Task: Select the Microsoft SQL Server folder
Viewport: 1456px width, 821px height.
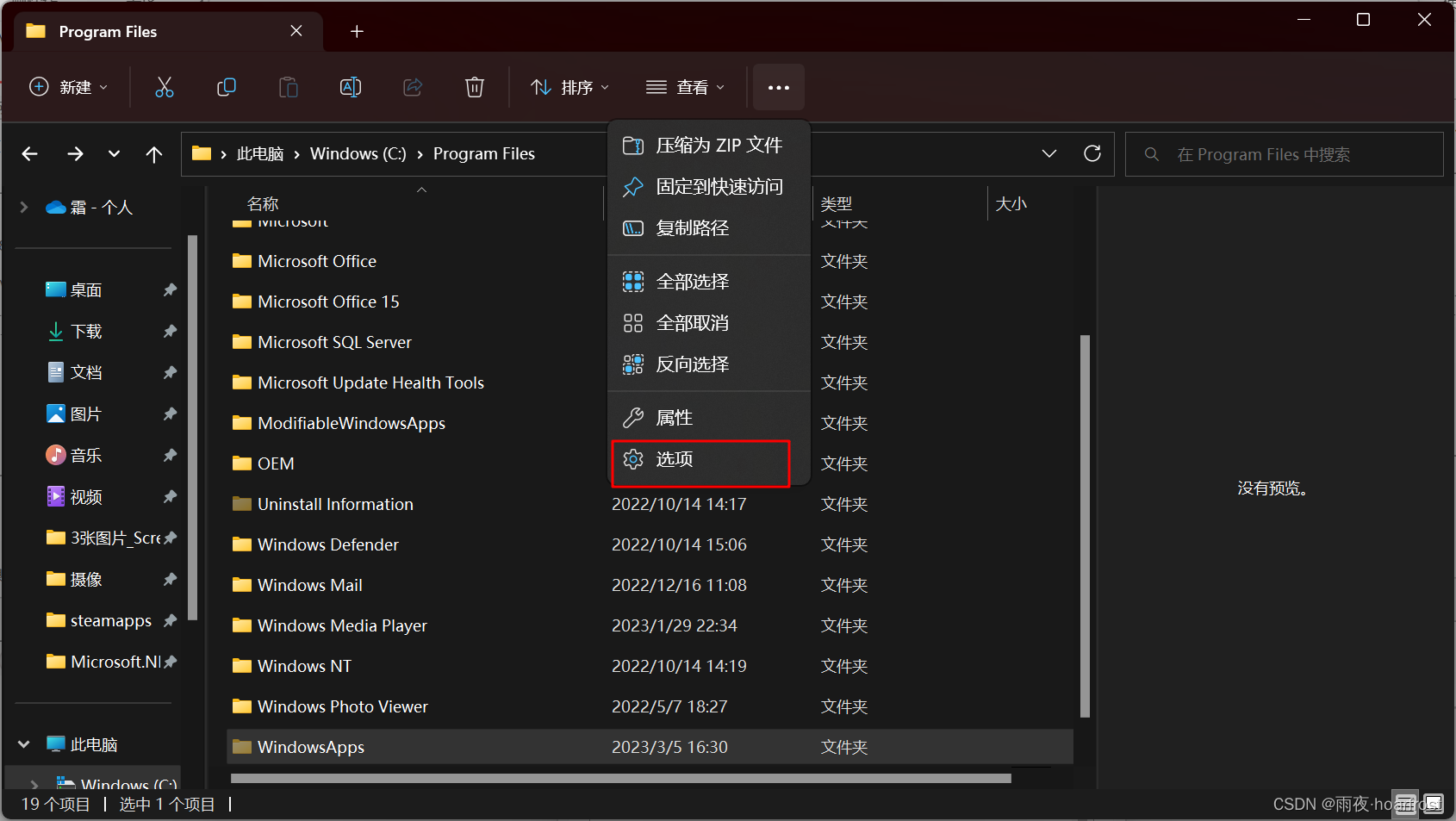Action: click(x=650, y=342)
